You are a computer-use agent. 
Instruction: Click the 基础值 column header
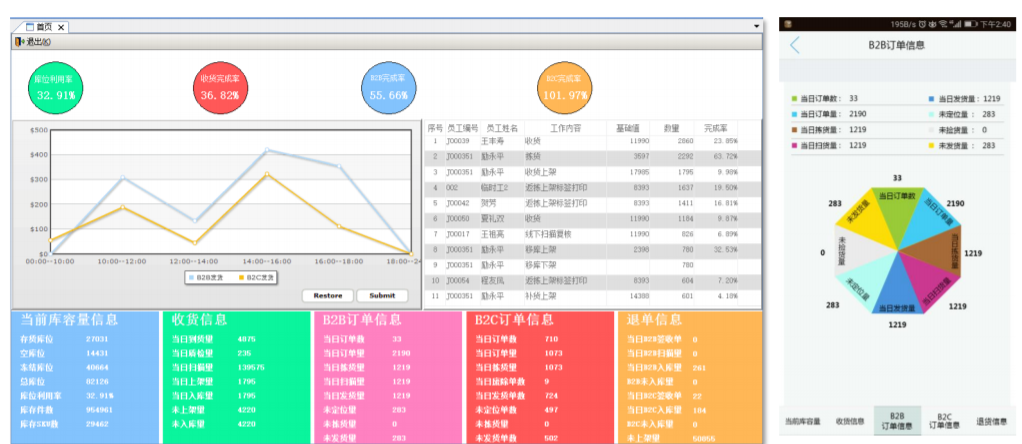tap(628, 128)
